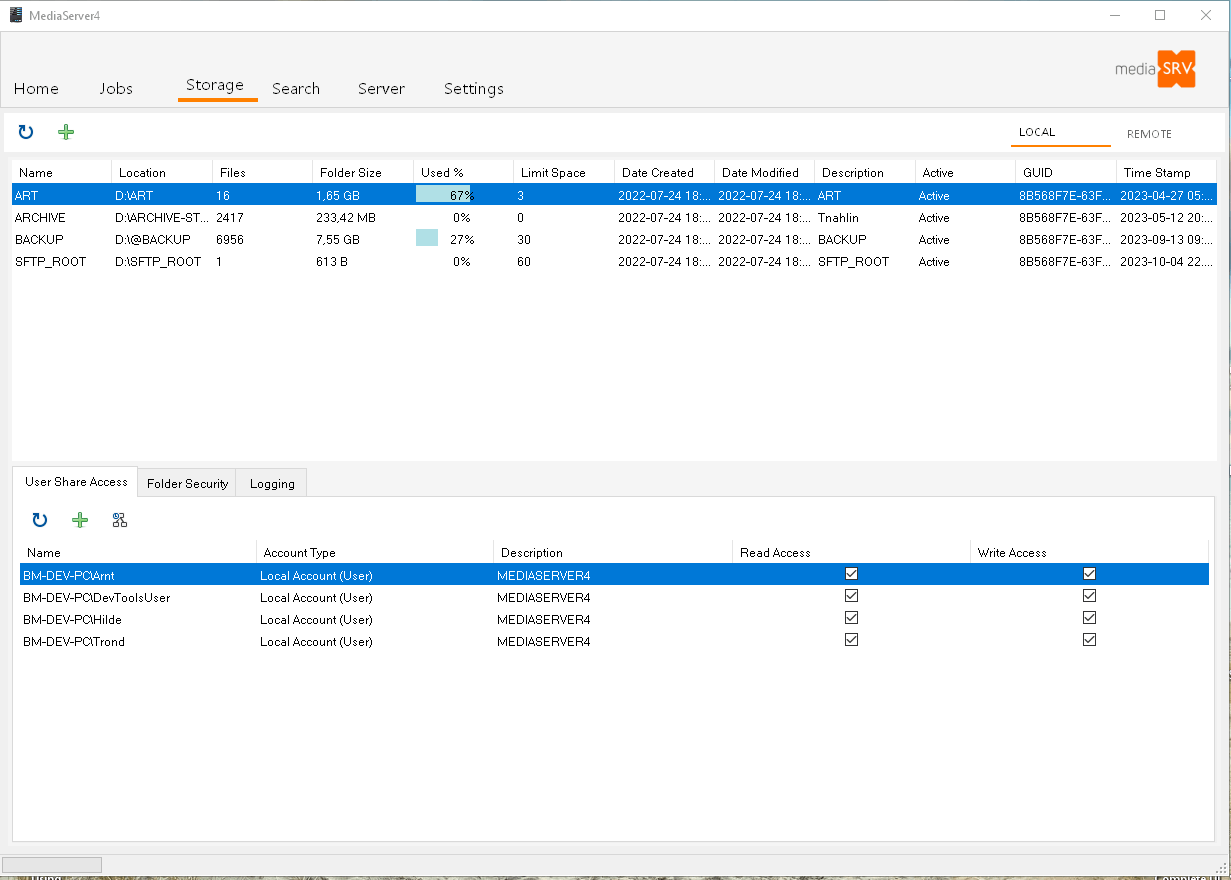Switch to LOCAL storage view
The image size is (1231, 880).
pos(1060,132)
